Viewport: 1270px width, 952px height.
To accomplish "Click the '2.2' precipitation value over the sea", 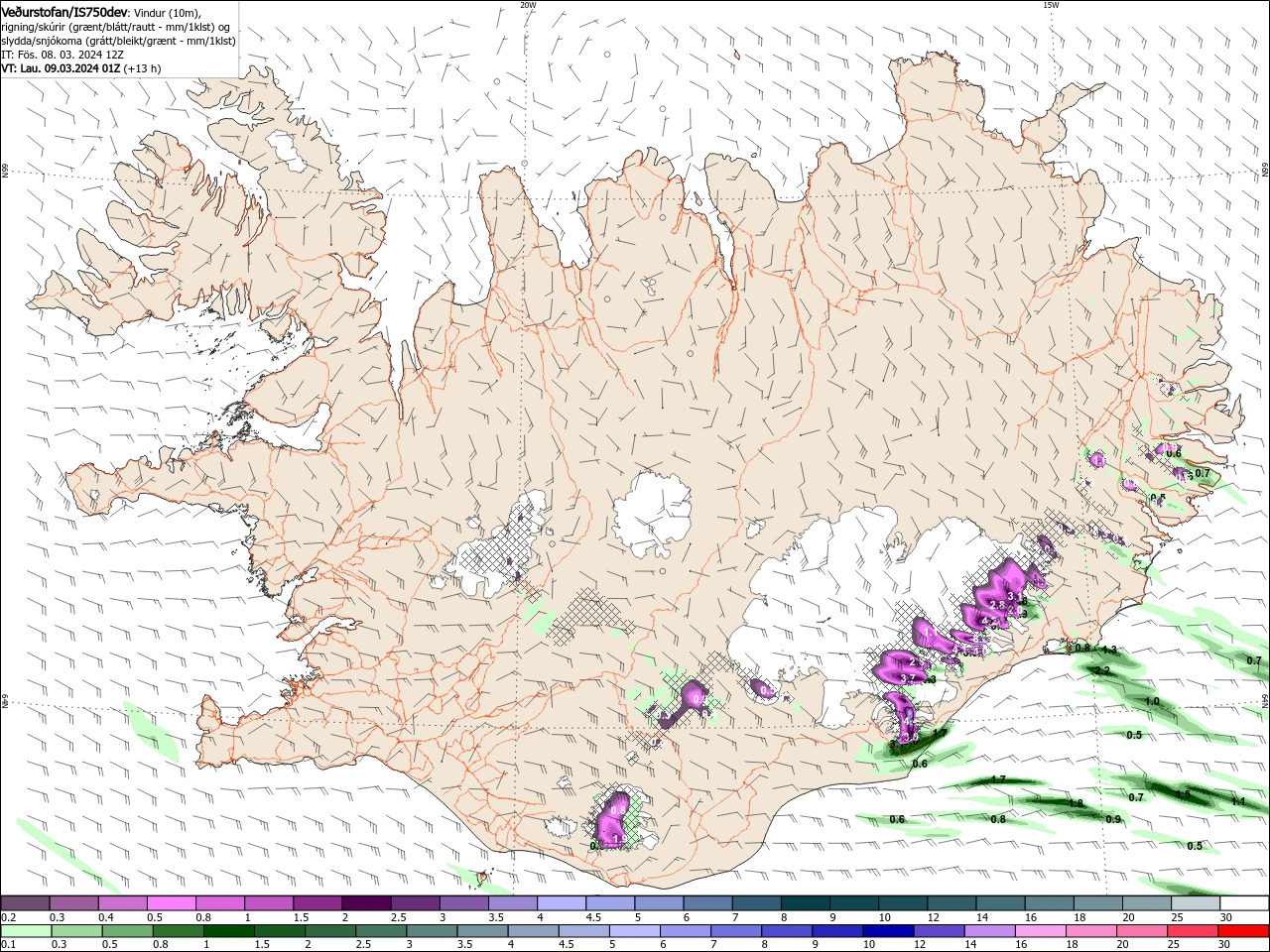I will [1102, 671].
